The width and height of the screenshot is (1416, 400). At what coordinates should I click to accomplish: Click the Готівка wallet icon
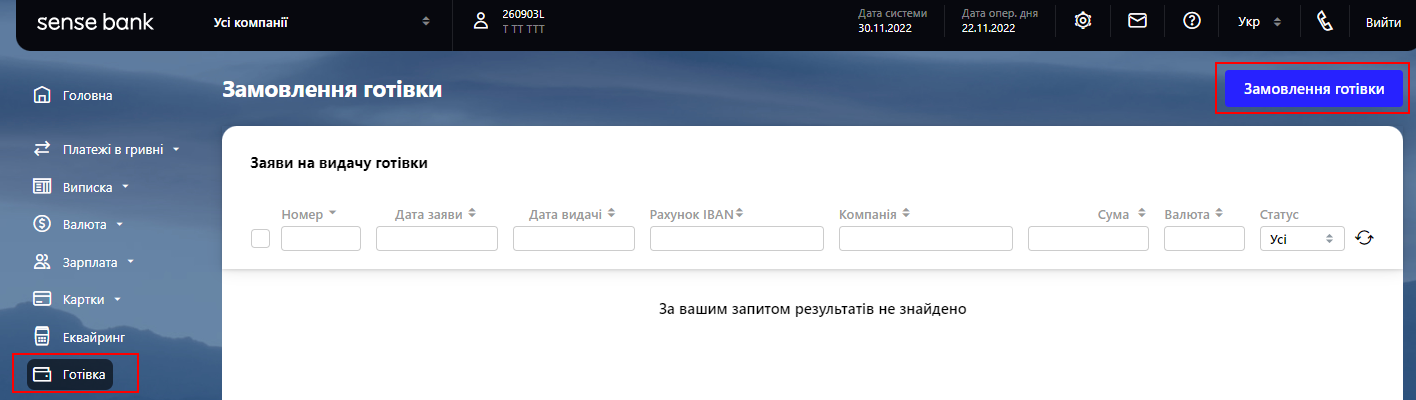pyautogui.click(x=42, y=374)
